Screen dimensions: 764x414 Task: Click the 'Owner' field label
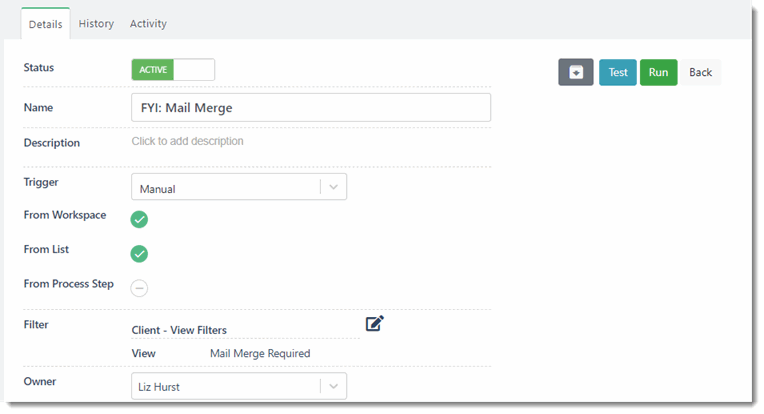coord(39,381)
